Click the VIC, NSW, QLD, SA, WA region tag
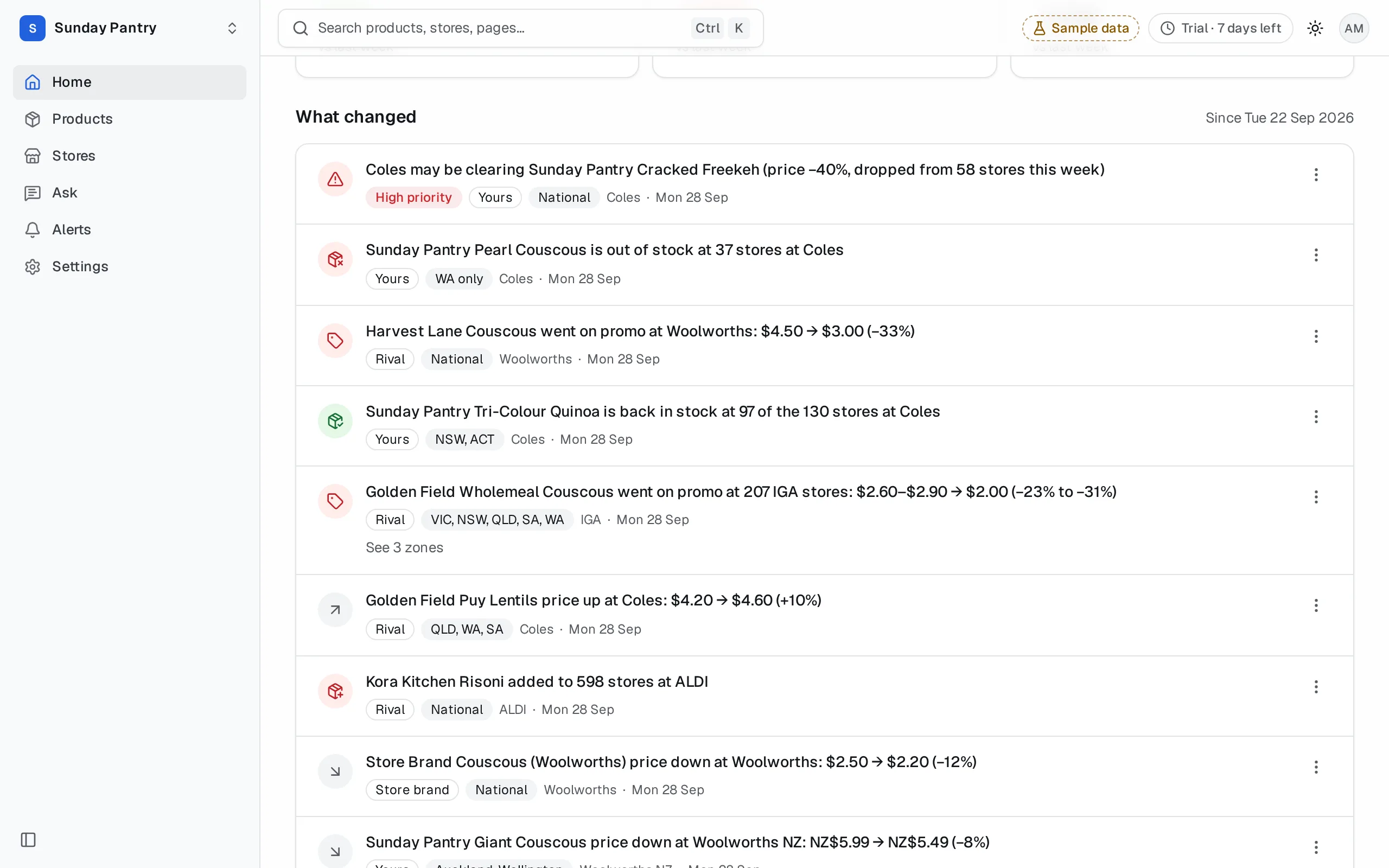The height and width of the screenshot is (868, 1389). 497,520
